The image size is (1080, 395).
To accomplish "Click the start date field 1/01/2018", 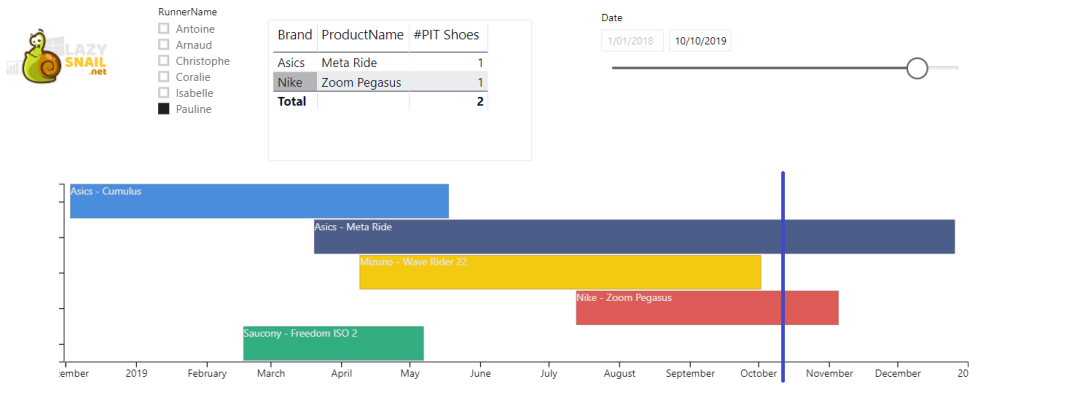I will (632, 41).
